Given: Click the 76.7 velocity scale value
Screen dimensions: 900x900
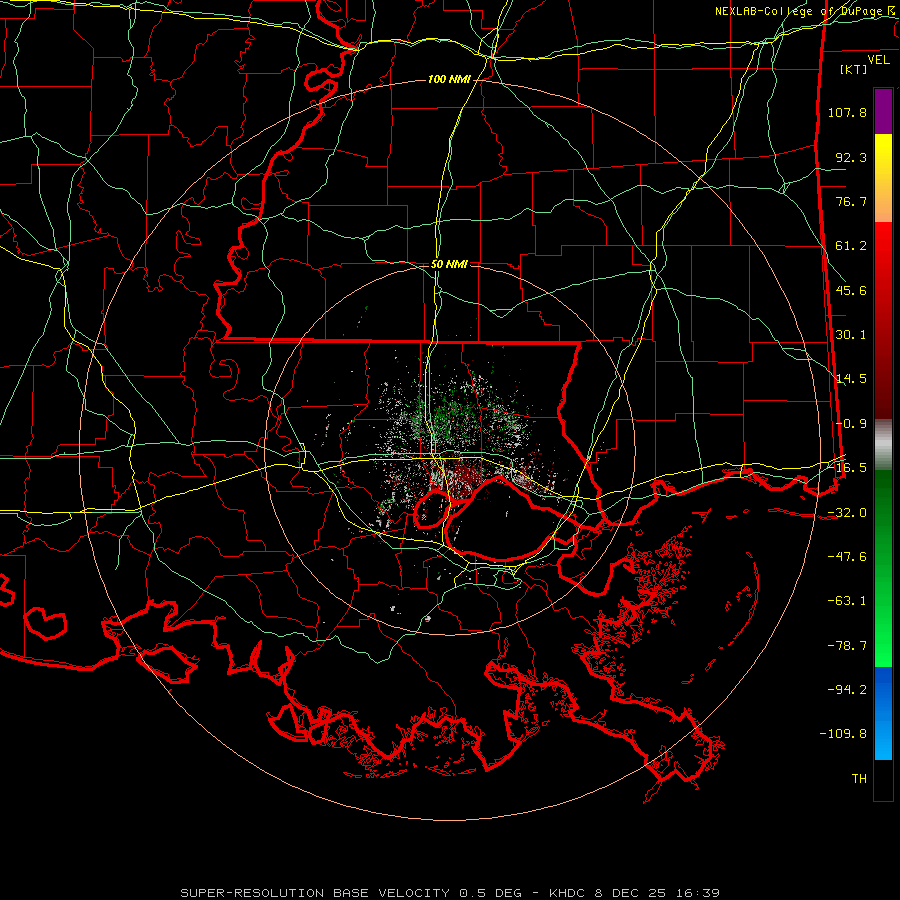Looking at the screenshot, I should (x=851, y=201).
